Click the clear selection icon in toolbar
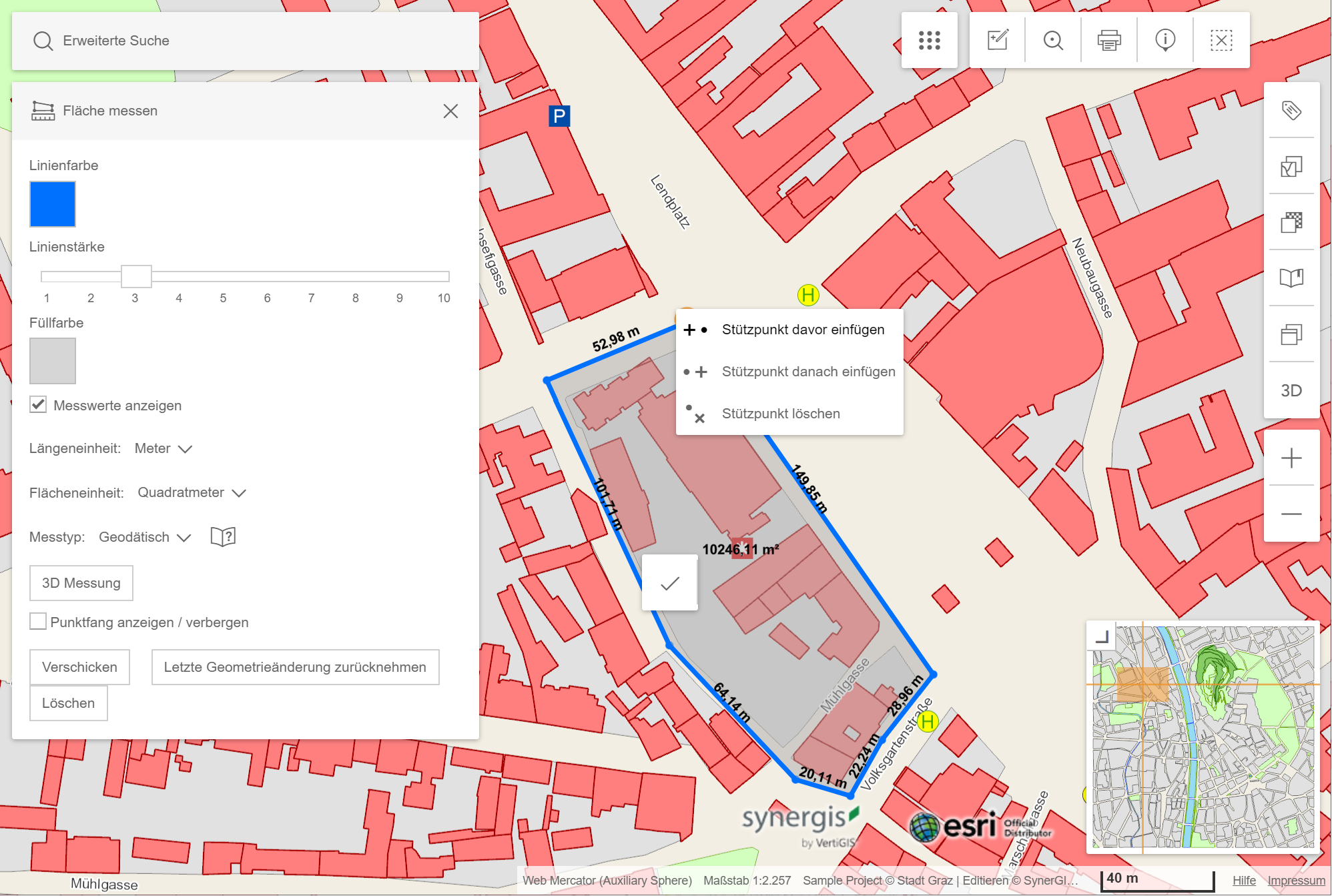 [x=1221, y=41]
